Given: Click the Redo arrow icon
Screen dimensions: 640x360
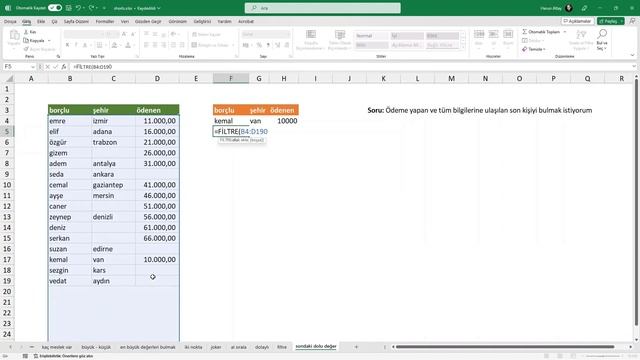Looking at the screenshot, I should [x=91, y=8].
